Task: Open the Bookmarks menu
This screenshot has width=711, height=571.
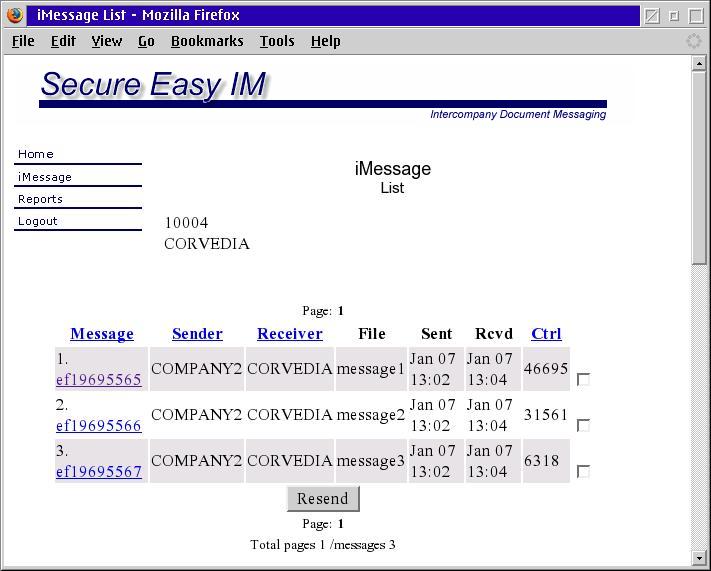Action: (207, 41)
